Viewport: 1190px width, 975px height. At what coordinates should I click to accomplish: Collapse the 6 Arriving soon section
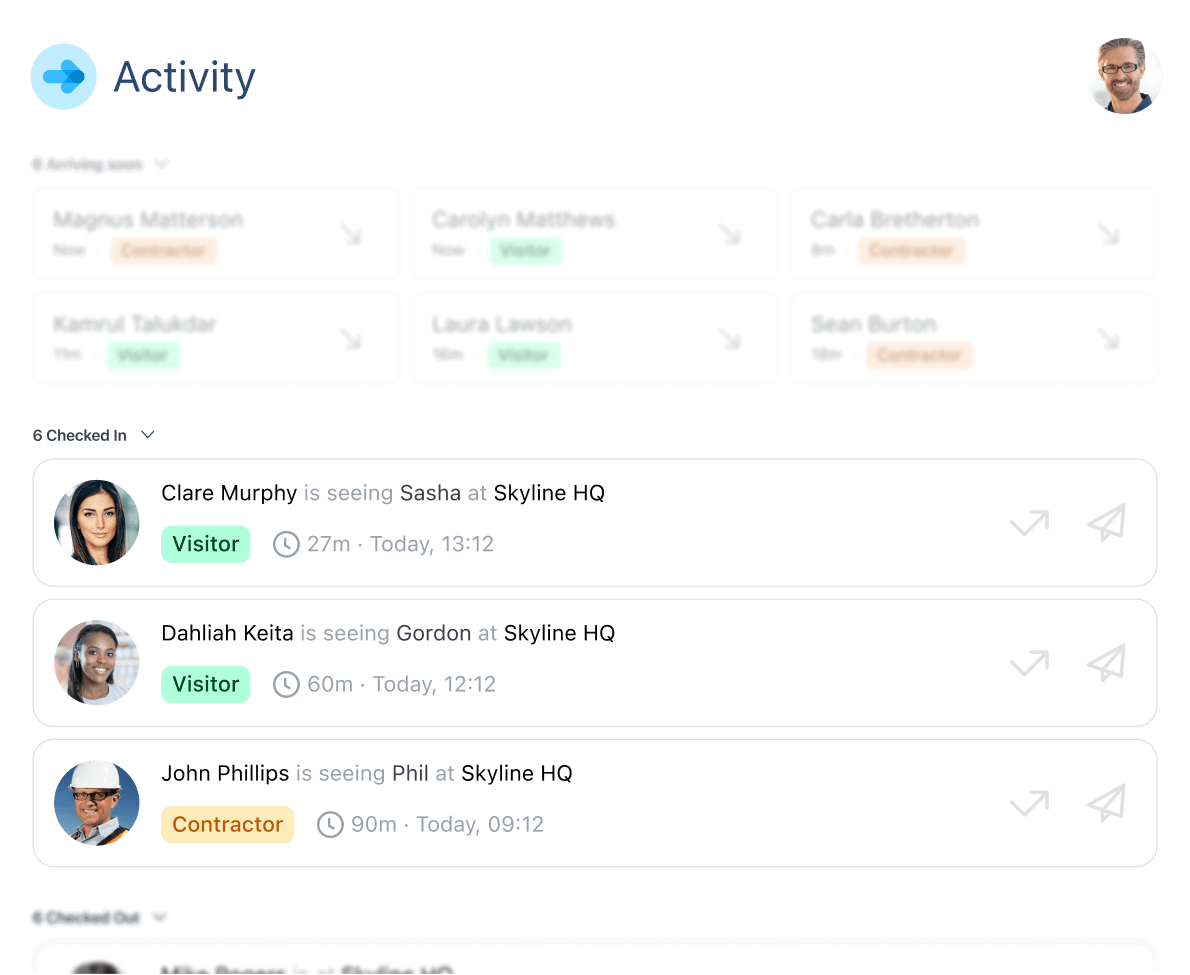(162, 164)
